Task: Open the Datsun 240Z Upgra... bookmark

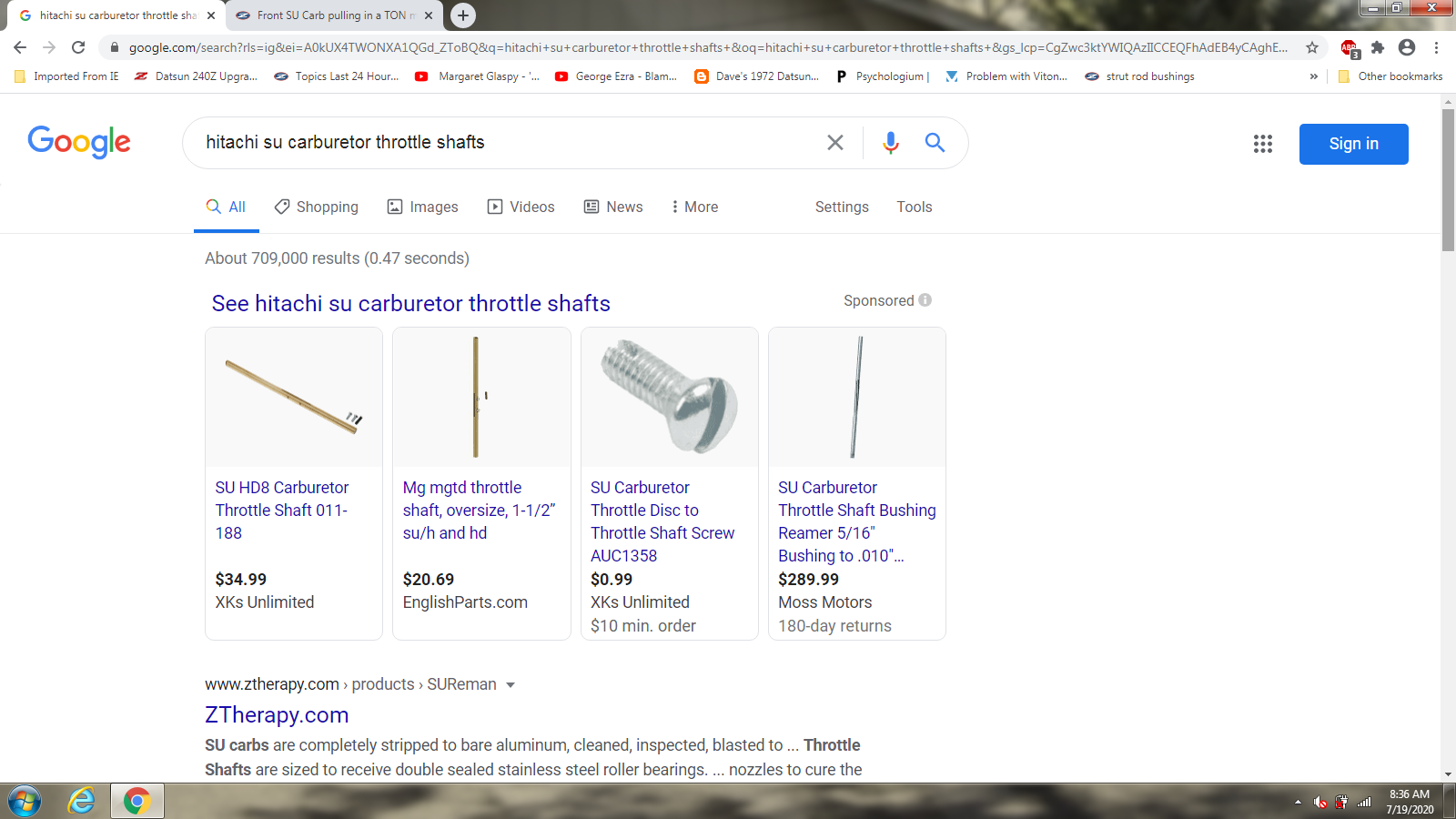Action: pyautogui.click(x=196, y=76)
